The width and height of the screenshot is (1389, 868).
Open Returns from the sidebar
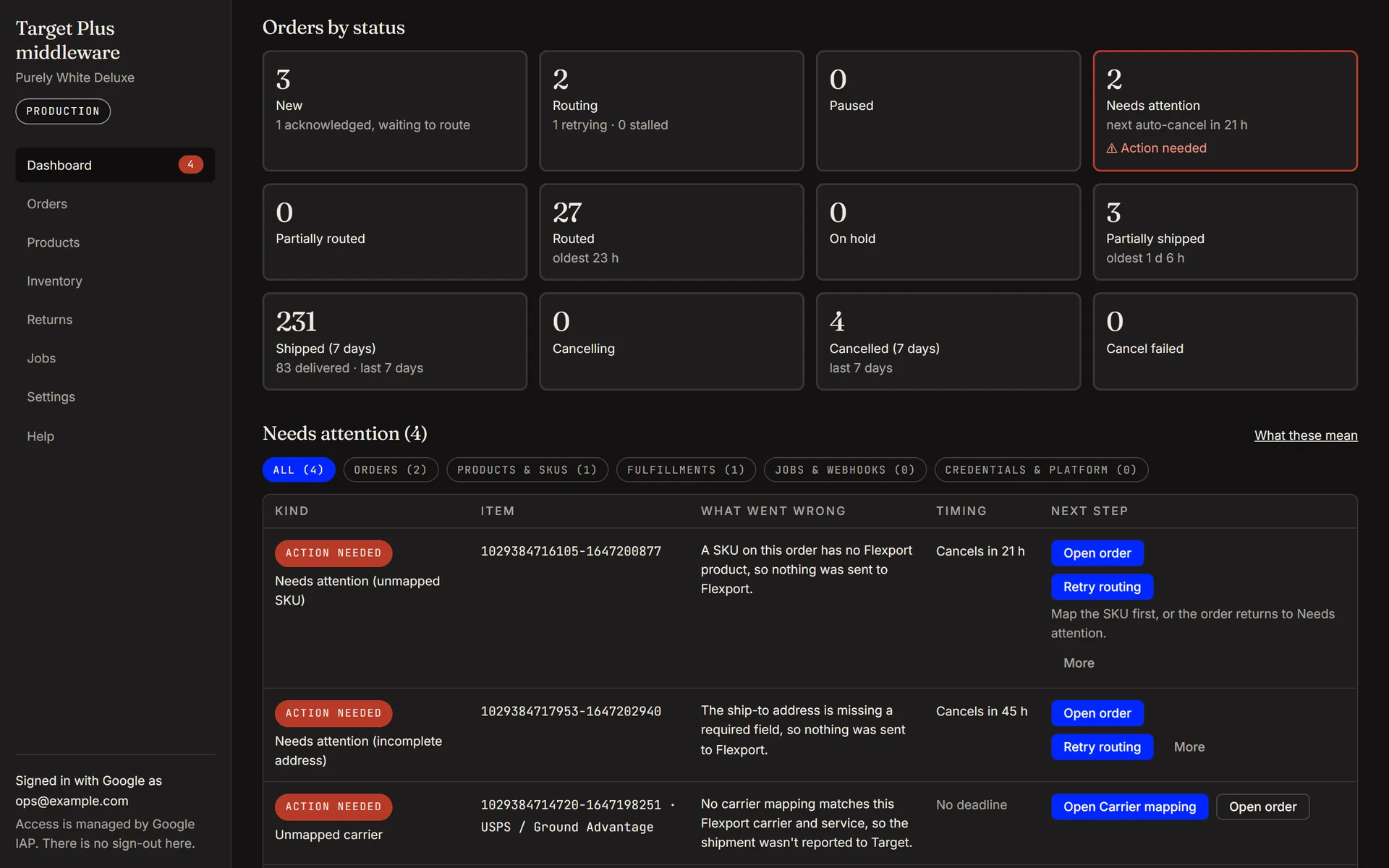coord(115,320)
